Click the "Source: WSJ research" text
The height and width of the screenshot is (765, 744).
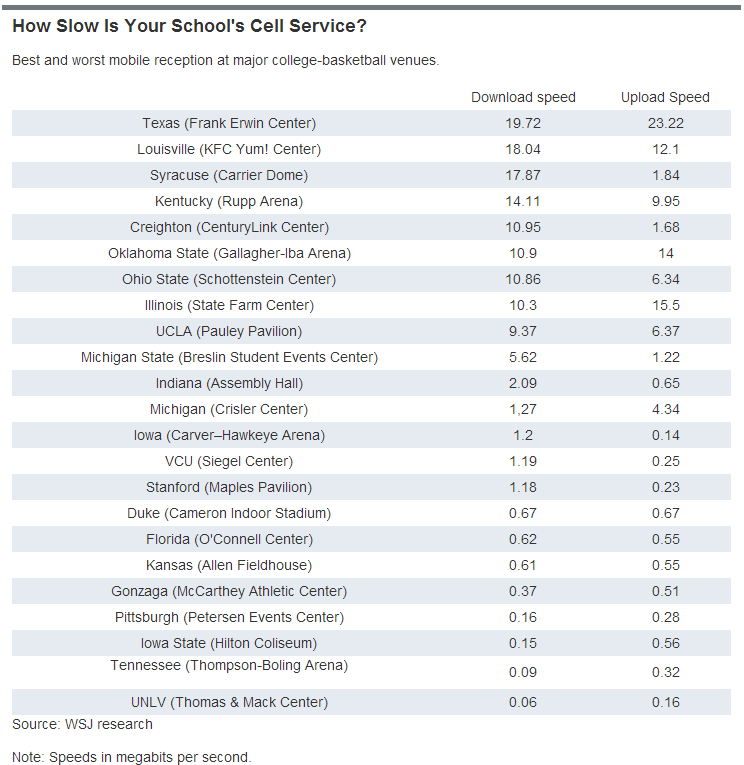point(82,724)
